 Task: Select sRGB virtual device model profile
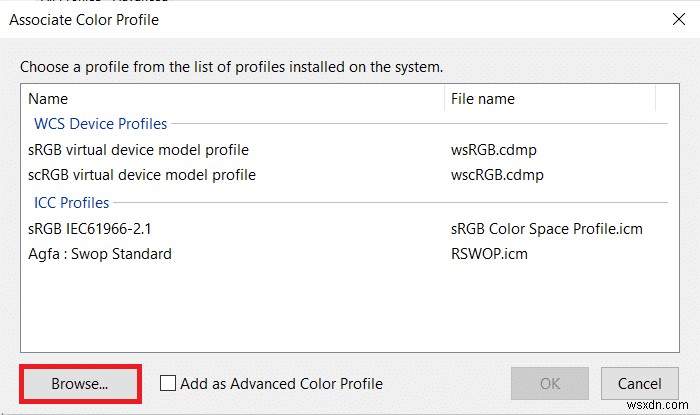[x=138, y=150]
